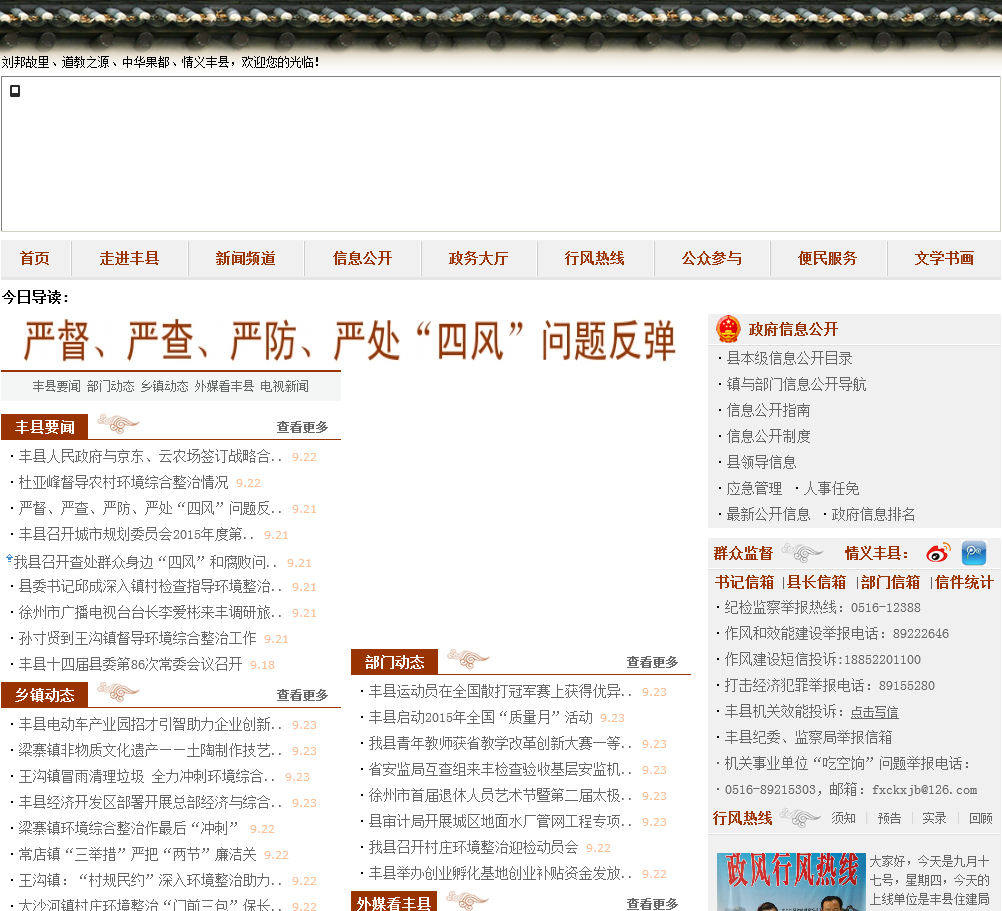This screenshot has height=911, width=1002.
Task: Switch to the 乡镇动态 sub-tab under the headline
Action: 164,386
